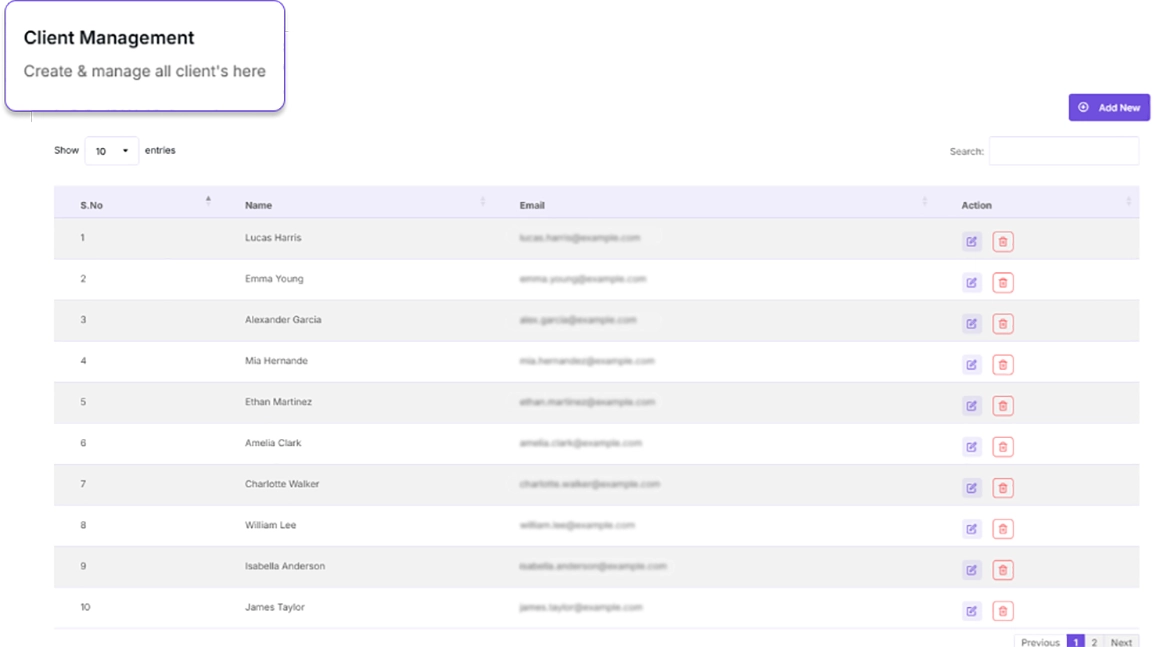This screenshot has width=1170, height=647.
Task: Click trash icon for Mia Hernande
Action: tap(1003, 365)
